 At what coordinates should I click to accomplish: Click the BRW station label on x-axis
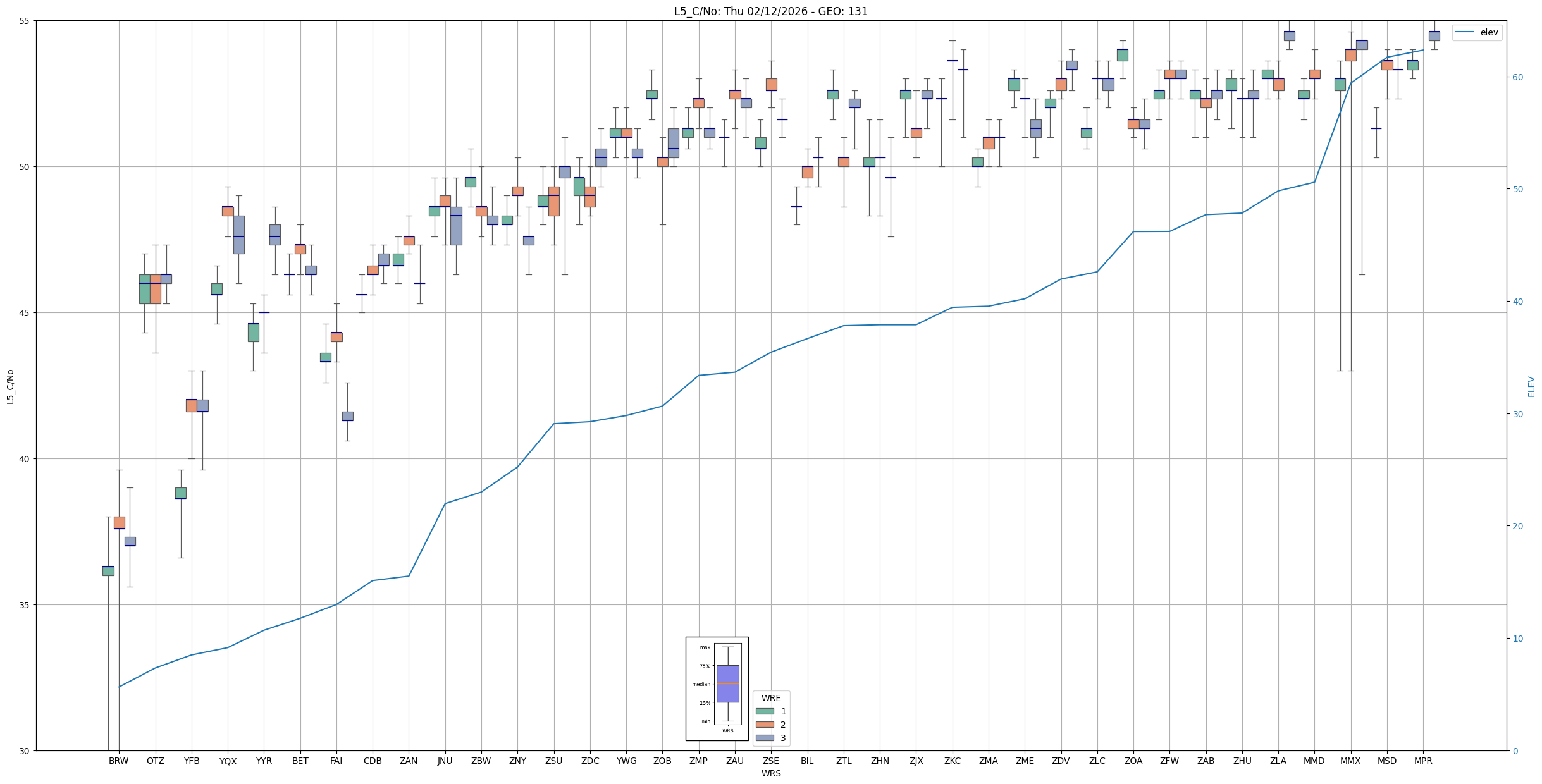click(118, 761)
